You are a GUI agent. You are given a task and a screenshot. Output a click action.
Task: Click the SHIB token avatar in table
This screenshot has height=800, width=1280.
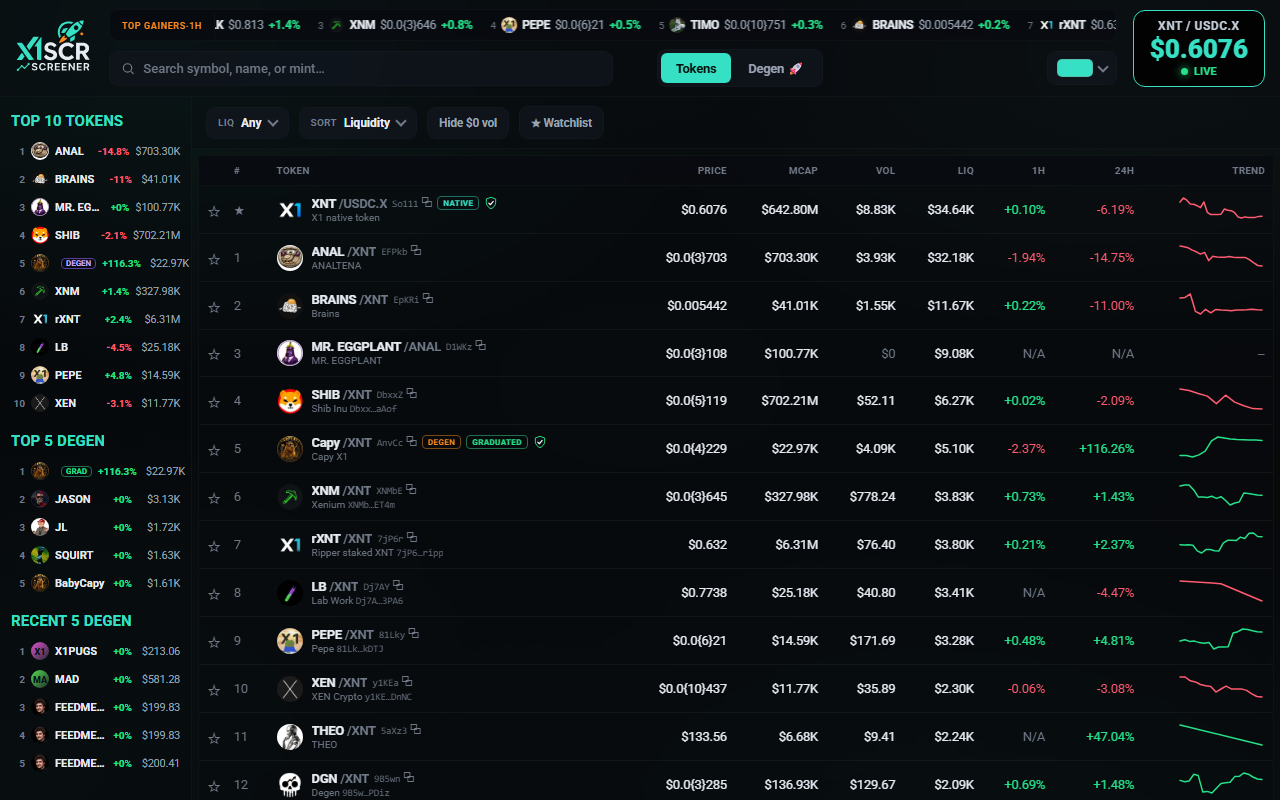click(x=290, y=401)
